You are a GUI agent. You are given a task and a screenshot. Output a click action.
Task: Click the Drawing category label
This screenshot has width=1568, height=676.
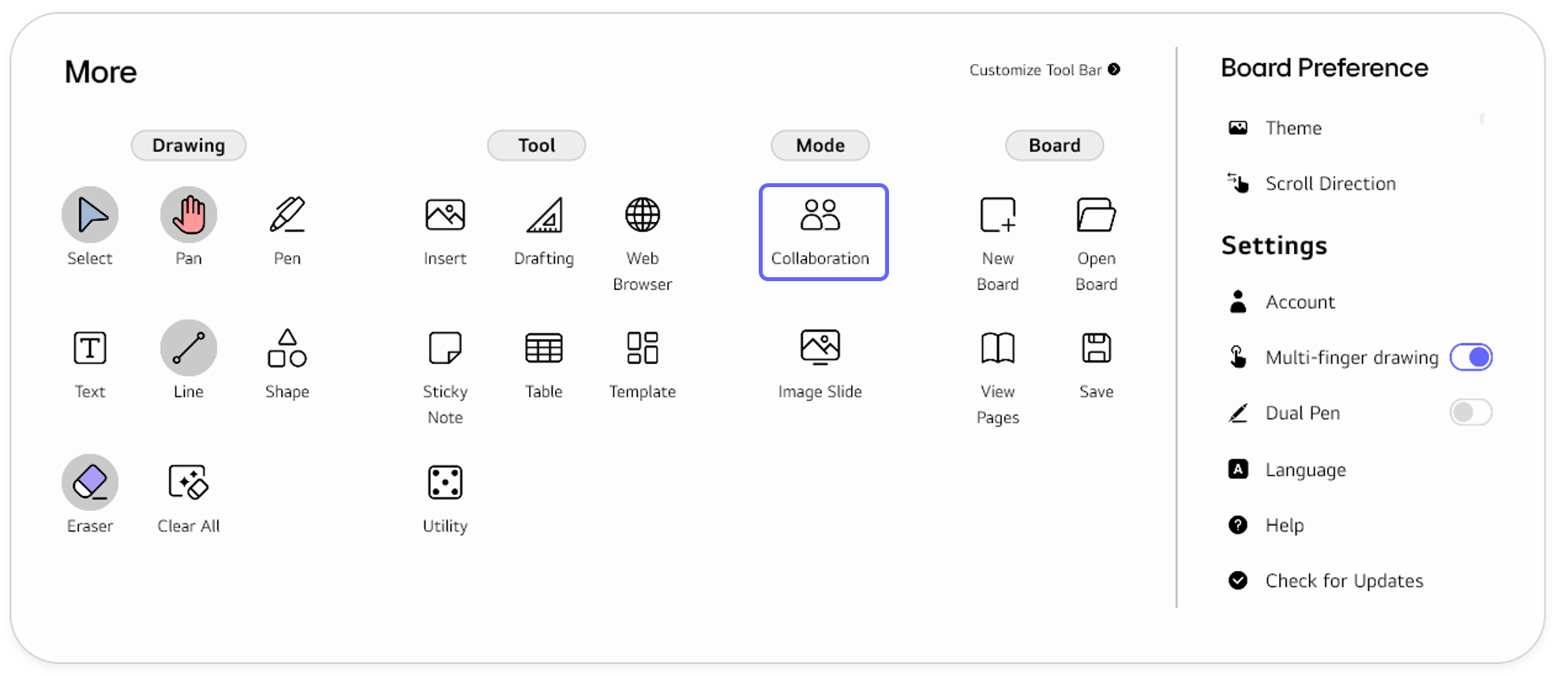coord(189,145)
